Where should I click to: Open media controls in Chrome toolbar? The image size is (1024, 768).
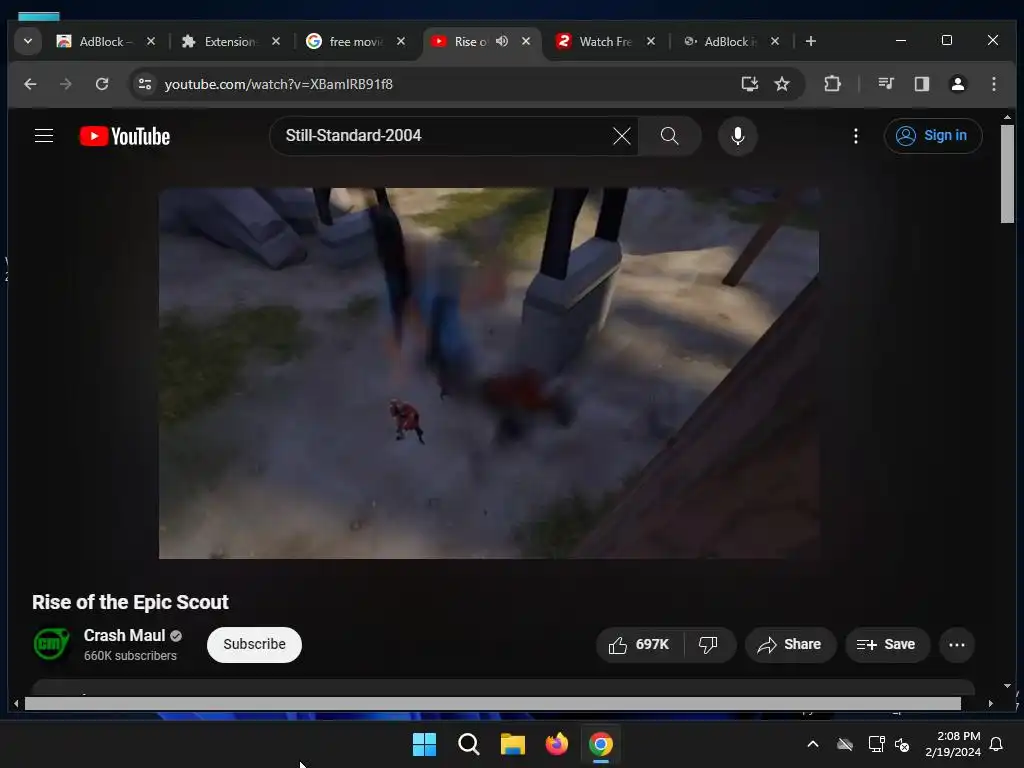886,84
